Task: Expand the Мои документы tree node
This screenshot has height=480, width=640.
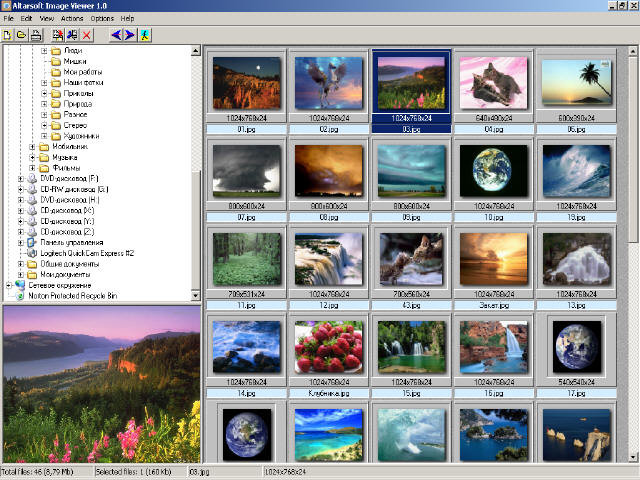Action: (21, 275)
